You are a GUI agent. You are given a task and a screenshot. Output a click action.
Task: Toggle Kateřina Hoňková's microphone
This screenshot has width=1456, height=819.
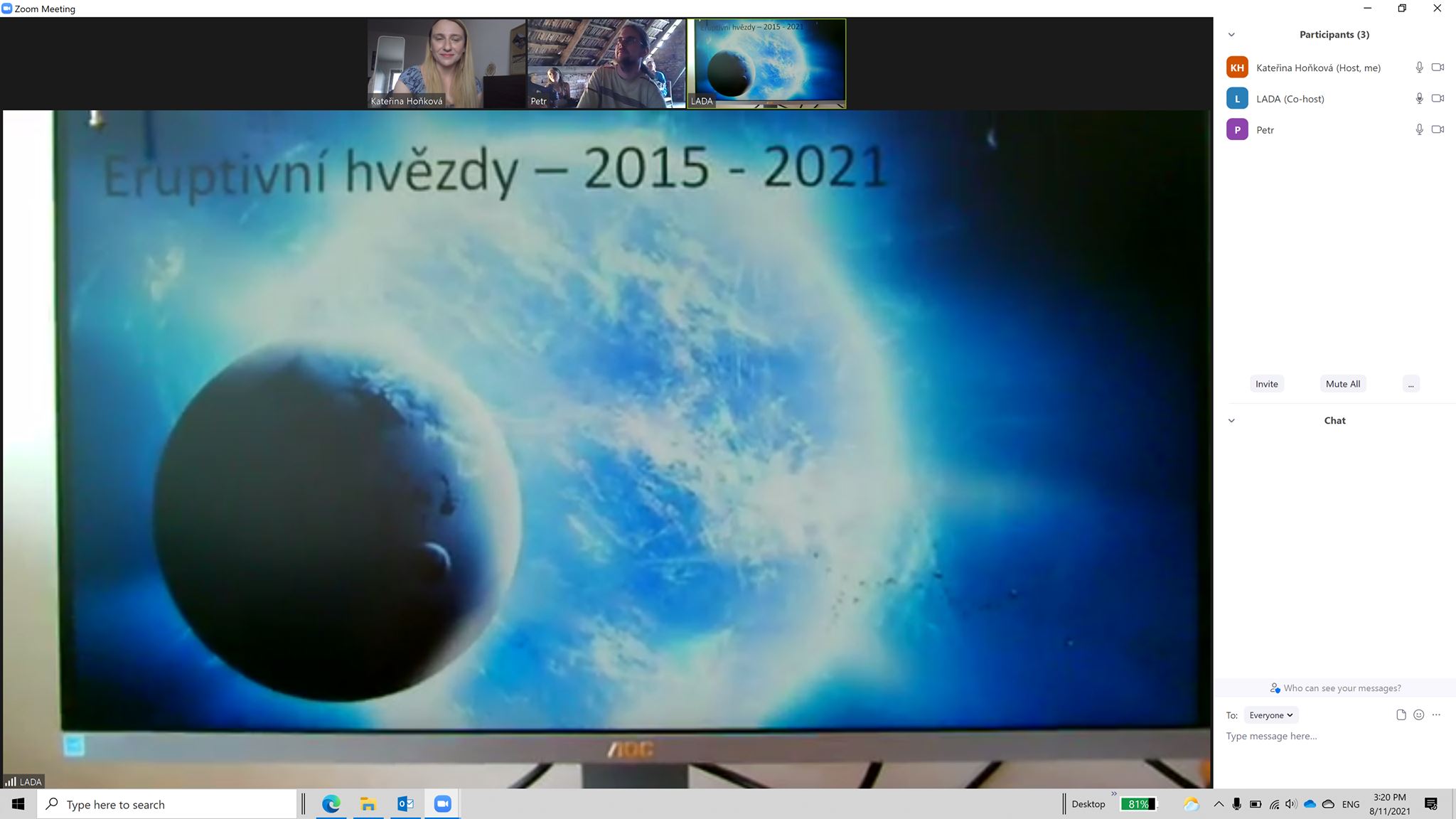(1419, 68)
